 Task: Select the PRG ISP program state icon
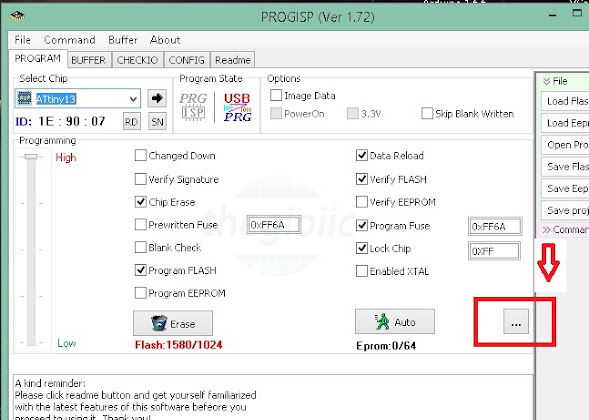click(193, 107)
